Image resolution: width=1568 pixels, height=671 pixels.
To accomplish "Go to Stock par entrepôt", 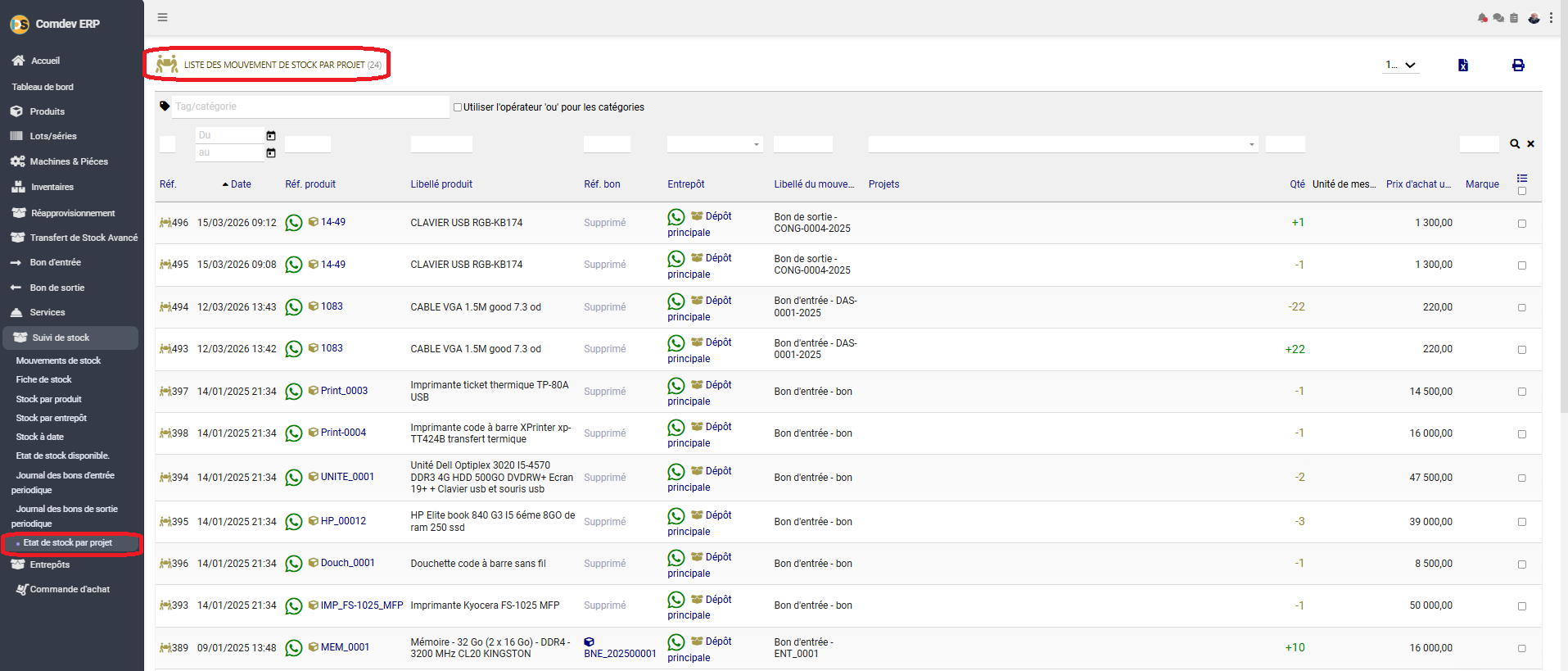I will [52, 418].
